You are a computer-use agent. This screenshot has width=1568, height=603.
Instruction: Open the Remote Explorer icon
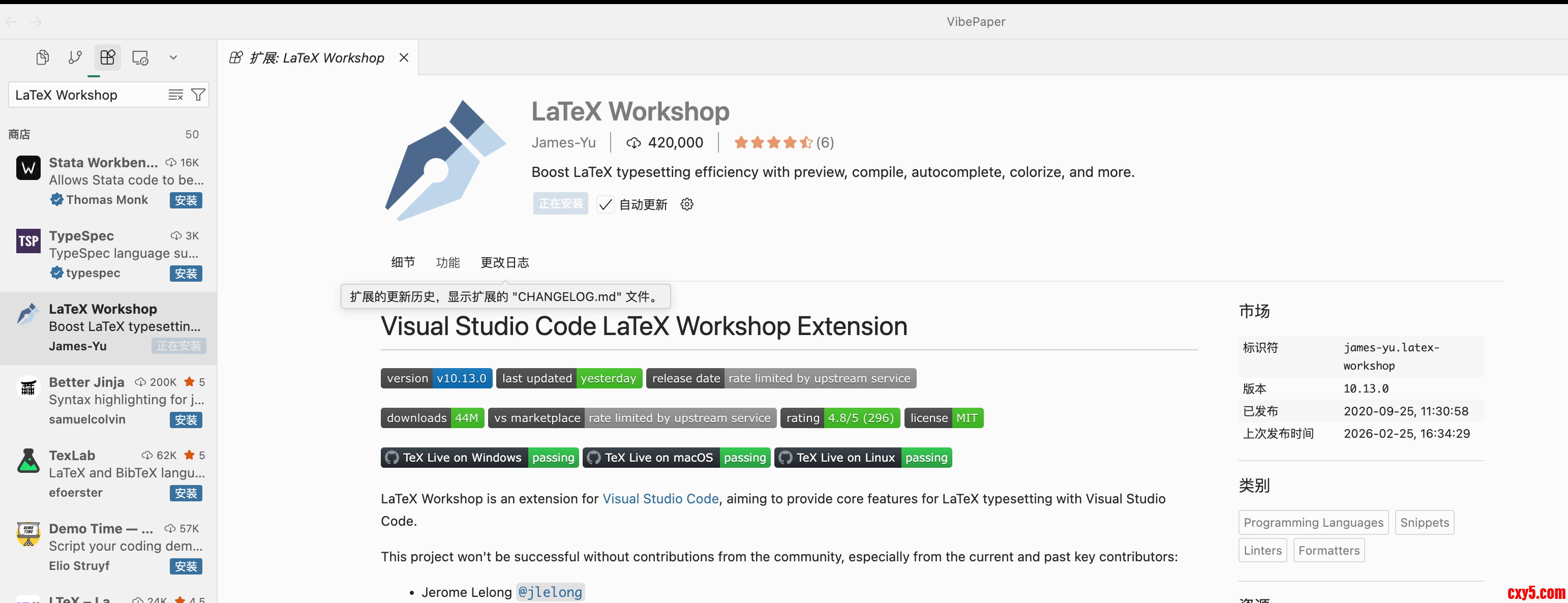pyautogui.click(x=140, y=58)
